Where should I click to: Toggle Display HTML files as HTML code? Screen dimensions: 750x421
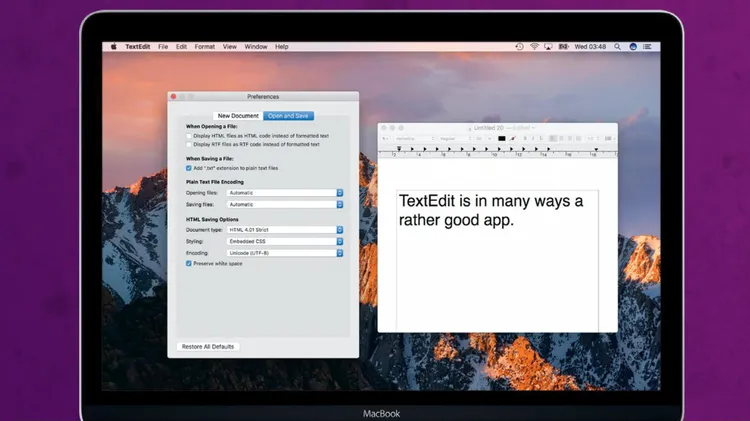(x=189, y=136)
